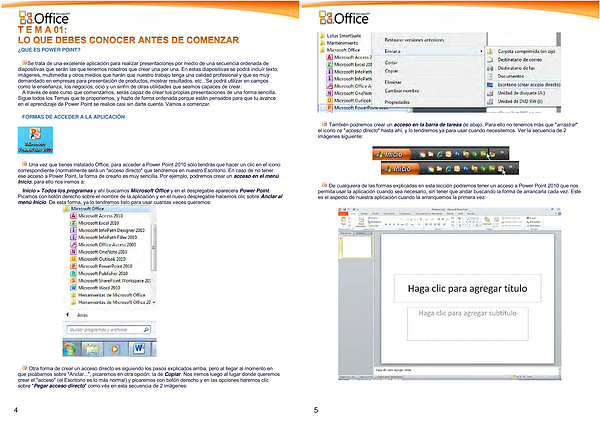The height and width of the screenshot is (424, 600).
Task: Select the highlighted Microsoft PowerPoint row behind the context menu
Action: click(364, 108)
